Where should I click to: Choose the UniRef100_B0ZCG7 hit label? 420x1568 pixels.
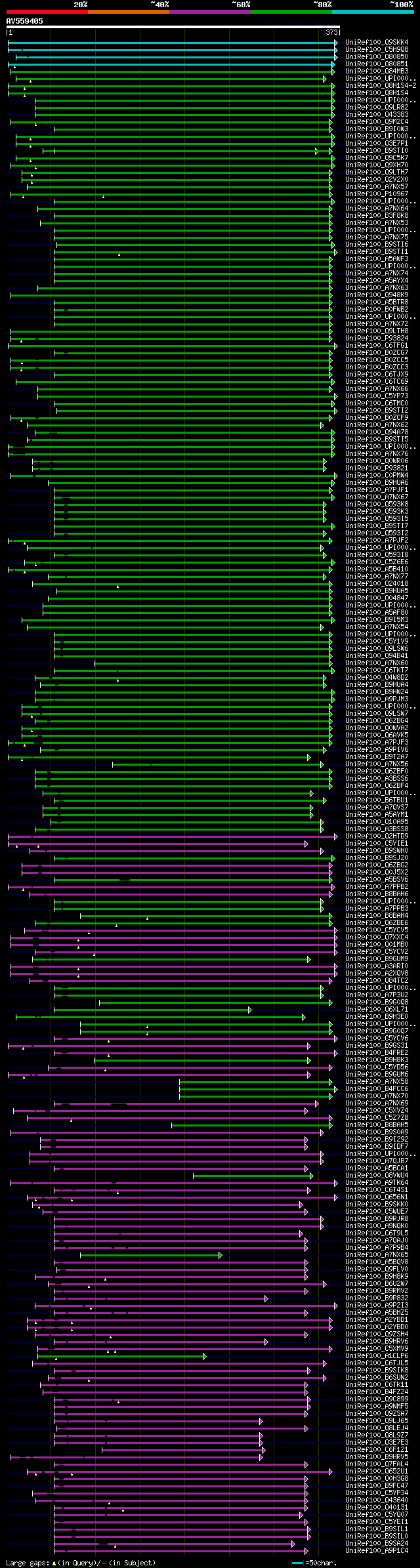pos(377,353)
